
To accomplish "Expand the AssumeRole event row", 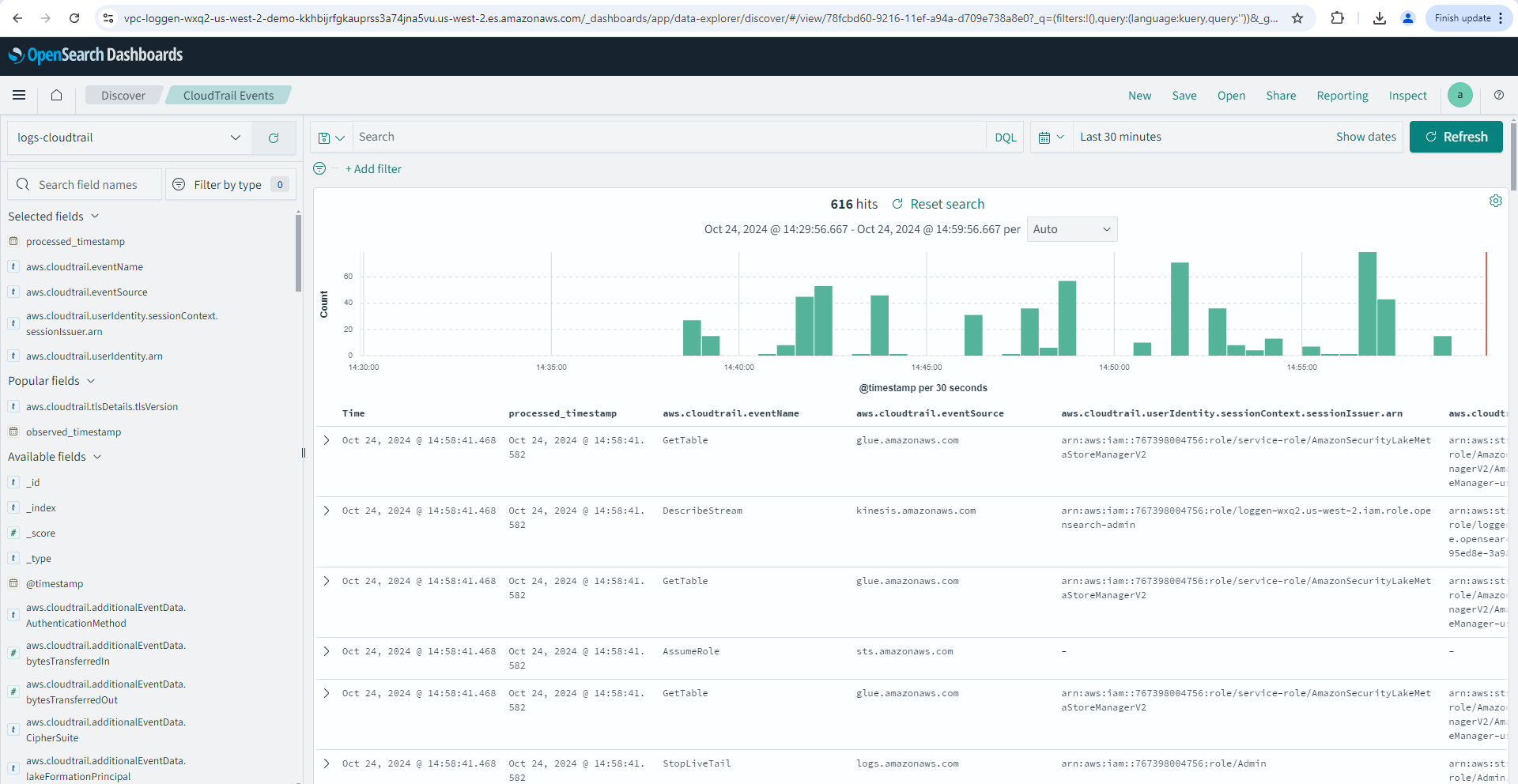I will (327, 651).
